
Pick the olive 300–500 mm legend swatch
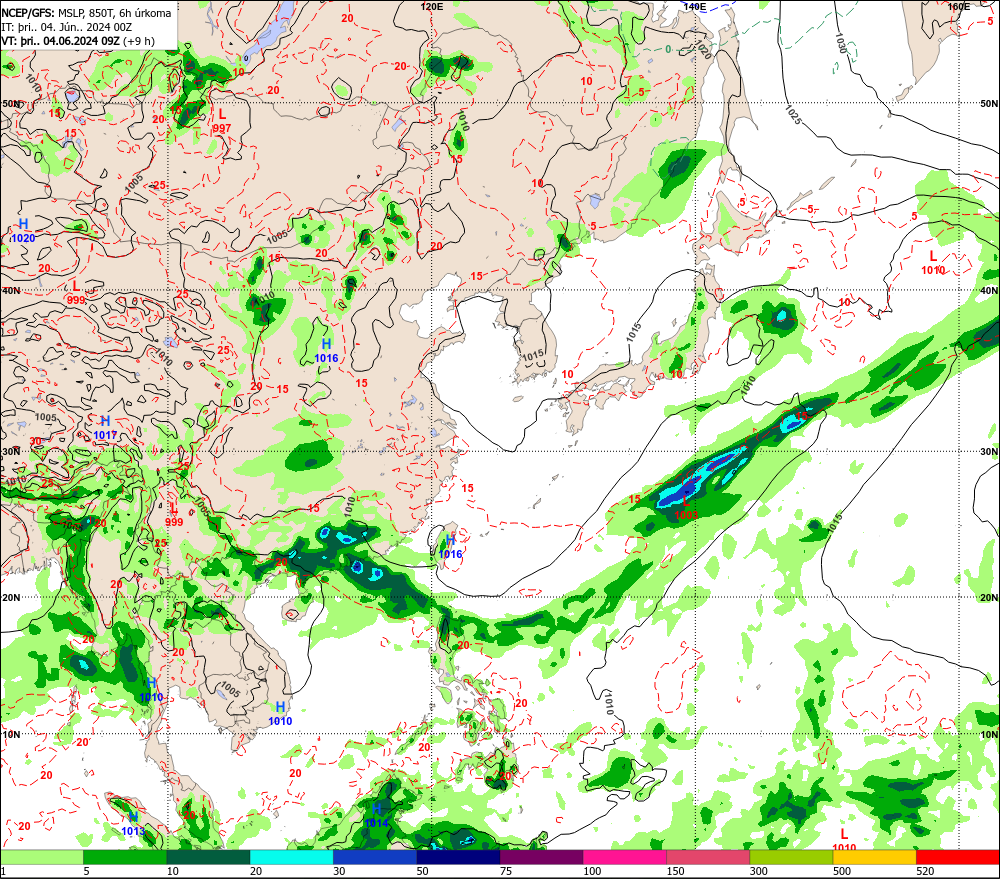coord(791,857)
